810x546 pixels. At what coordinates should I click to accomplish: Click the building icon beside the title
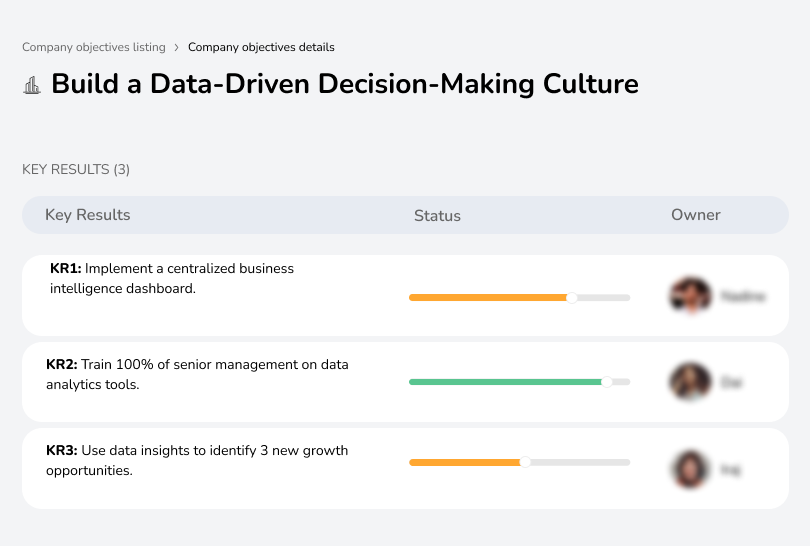pos(32,85)
